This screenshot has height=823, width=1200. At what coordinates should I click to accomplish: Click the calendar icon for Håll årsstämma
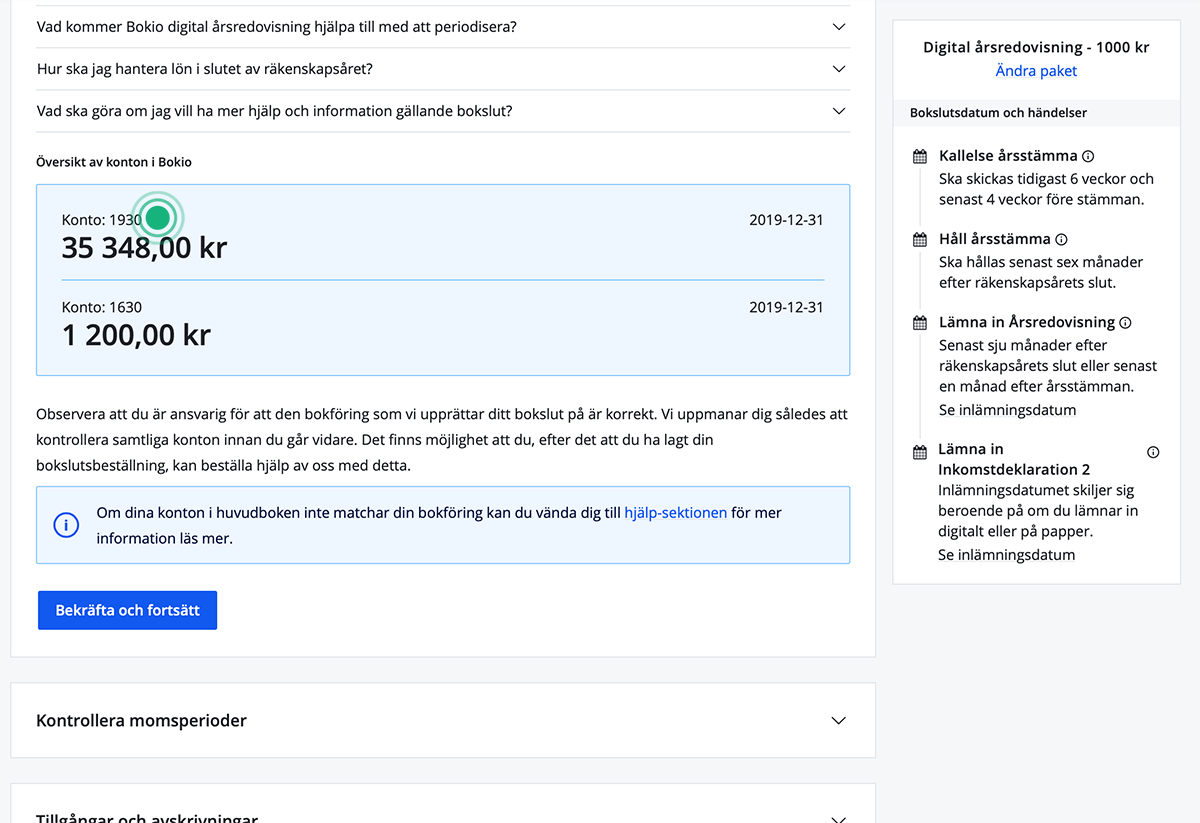pyautogui.click(x=920, y=240)
